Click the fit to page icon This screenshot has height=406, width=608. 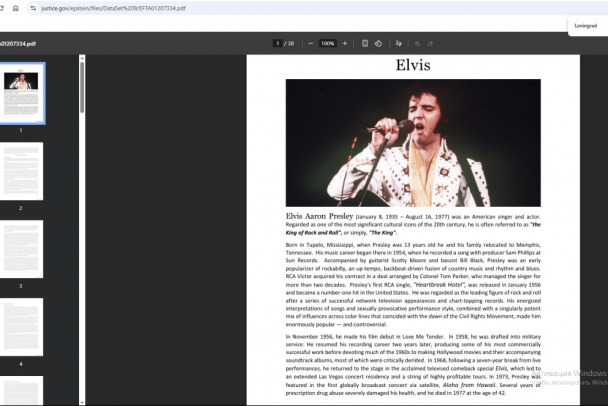pos(365,44)
